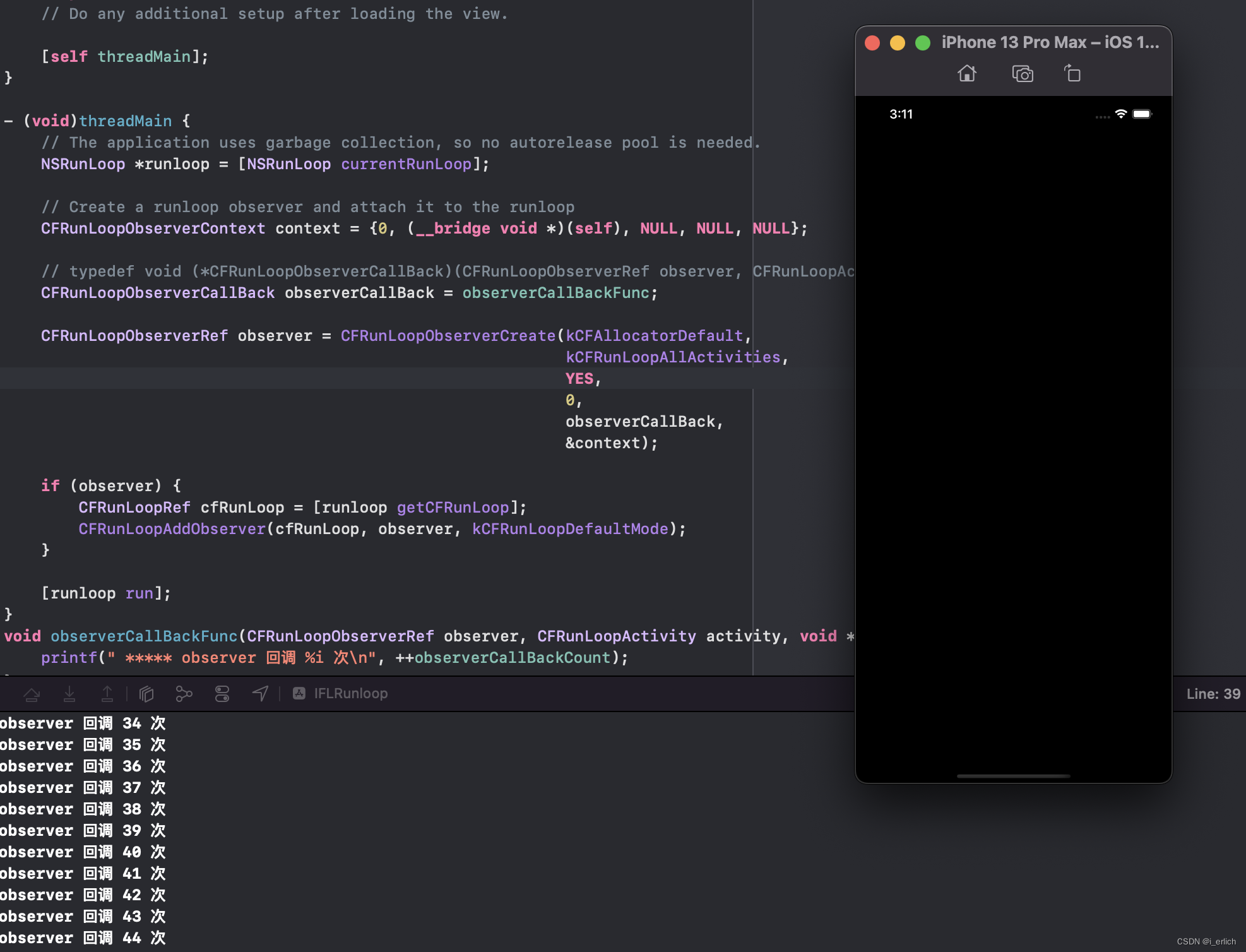Click the Step Out debug icon

point(107,694)
